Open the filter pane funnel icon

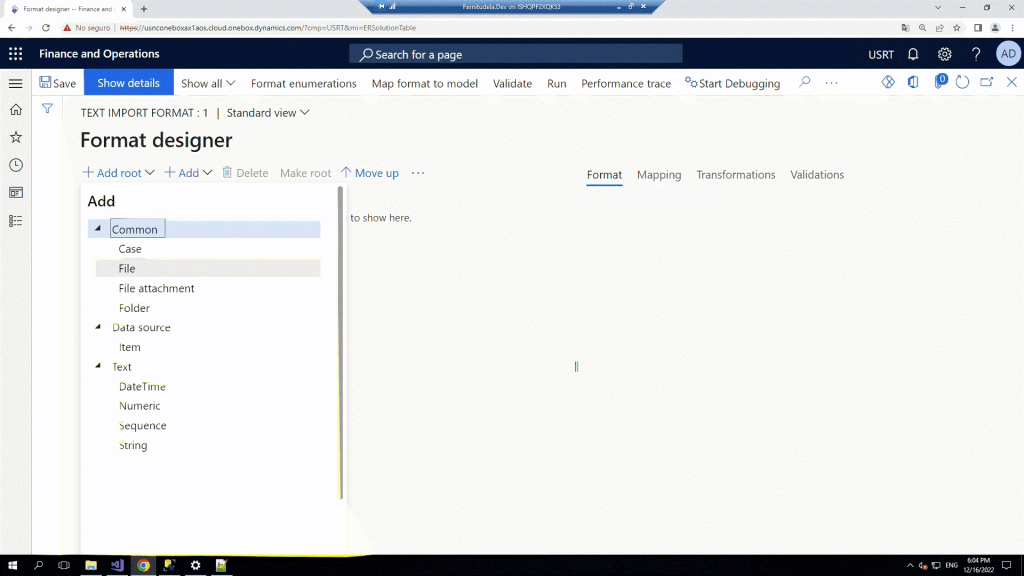tap(47, 108)
